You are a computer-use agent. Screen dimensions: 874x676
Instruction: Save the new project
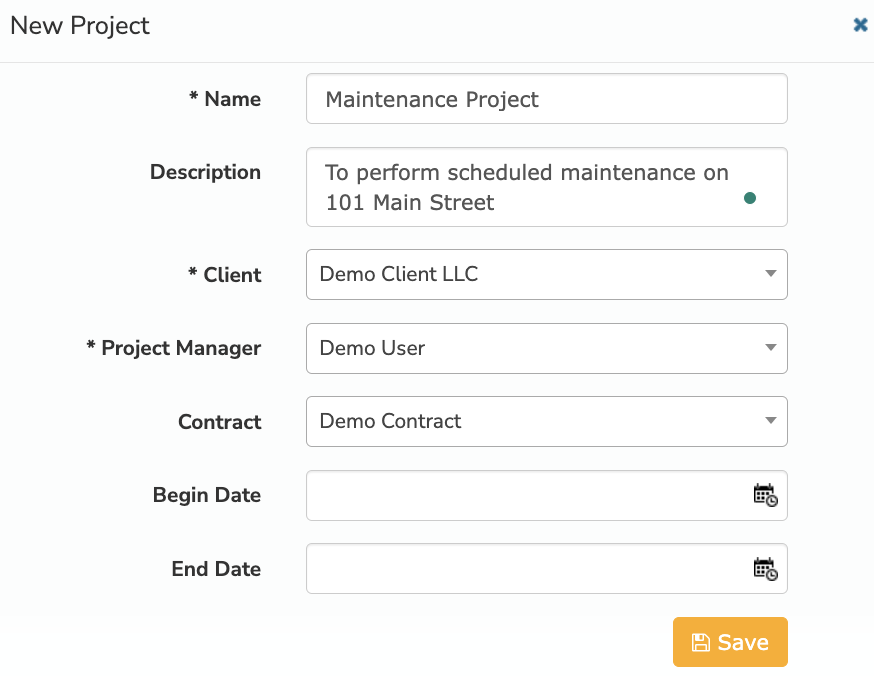pos(730,642)
